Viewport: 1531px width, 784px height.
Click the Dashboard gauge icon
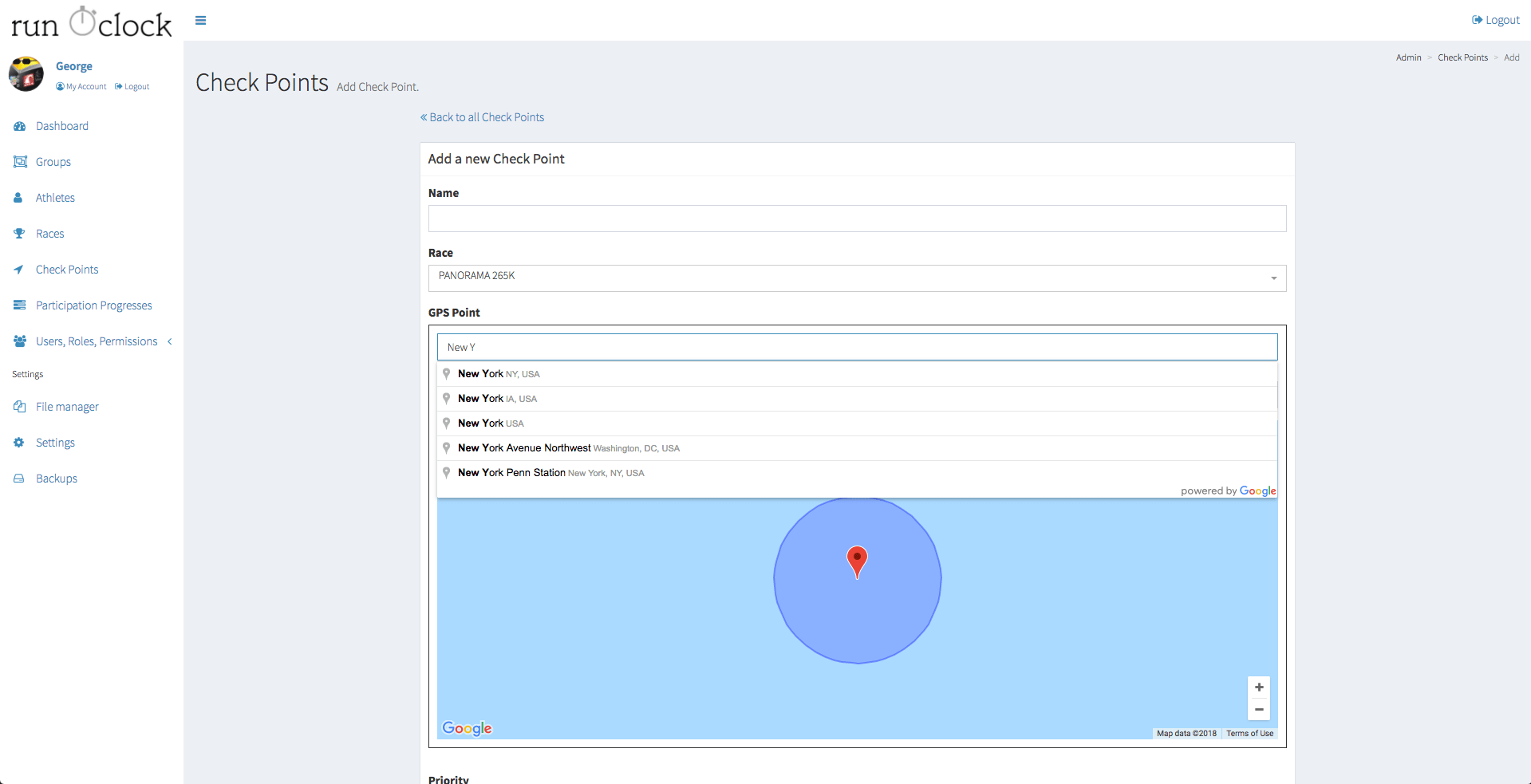pos(20,126)
